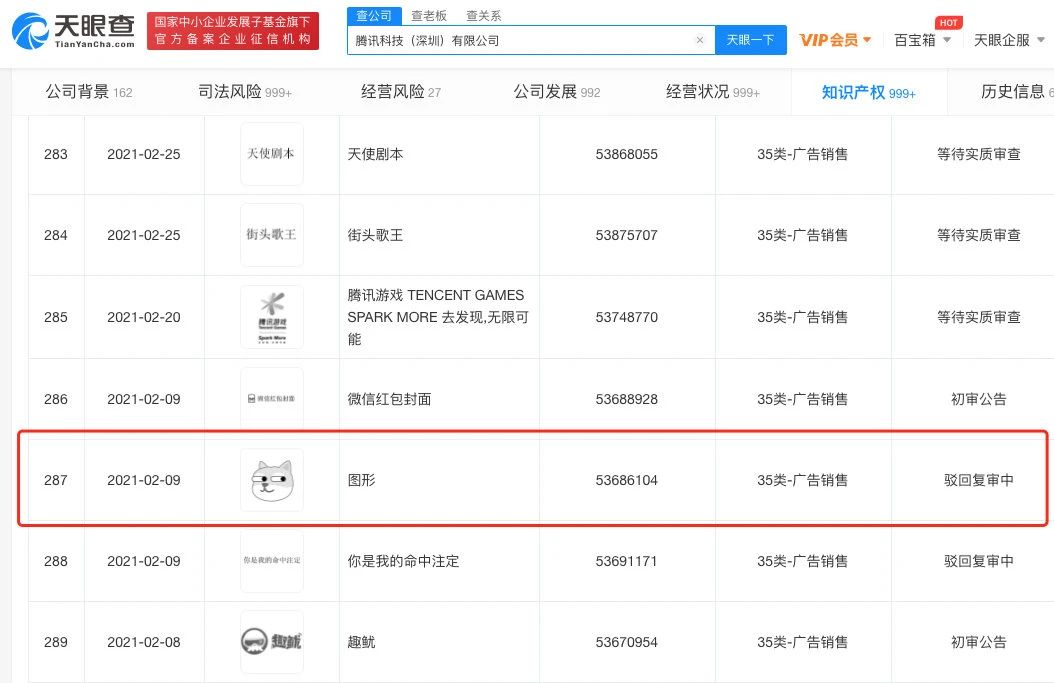1054x683 pixels.
Task: Select registration number 53686104
Action: [626, 480]
